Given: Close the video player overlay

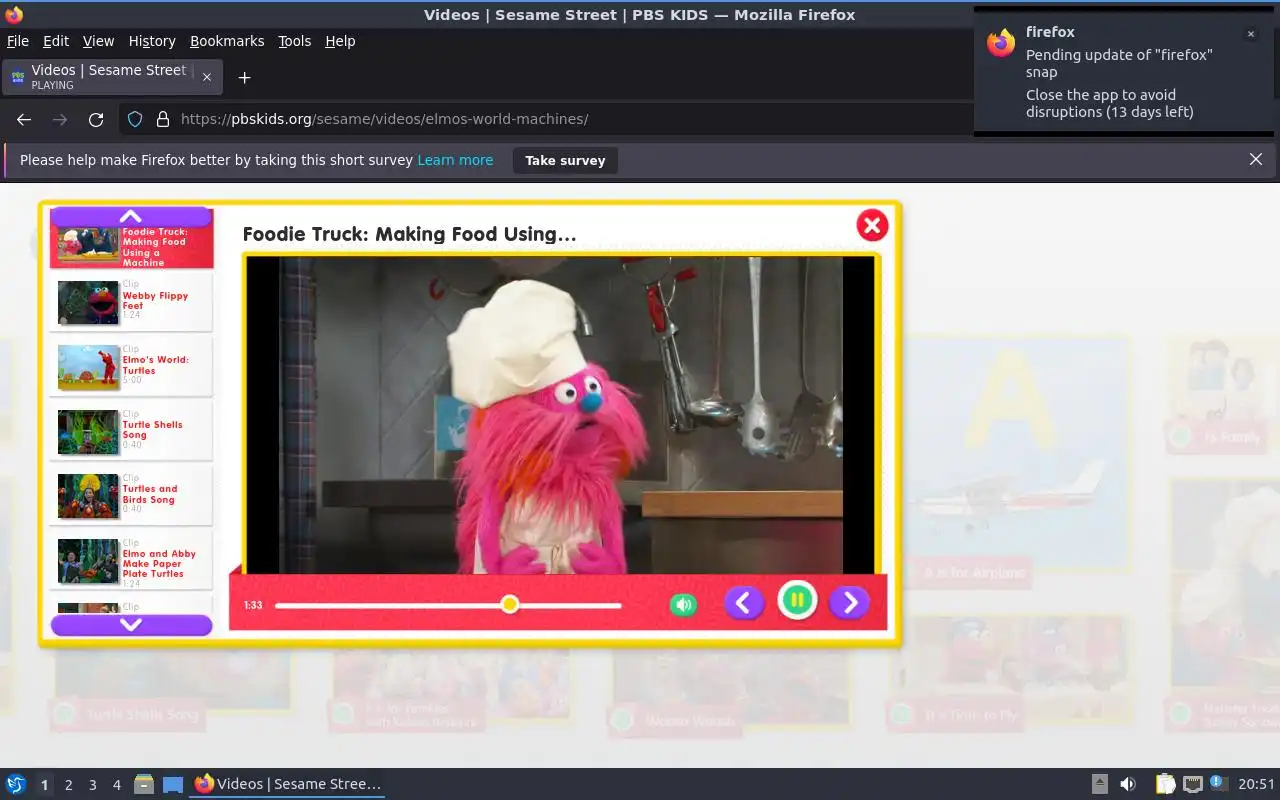Looking at the screenshot, I should [872, 225].
